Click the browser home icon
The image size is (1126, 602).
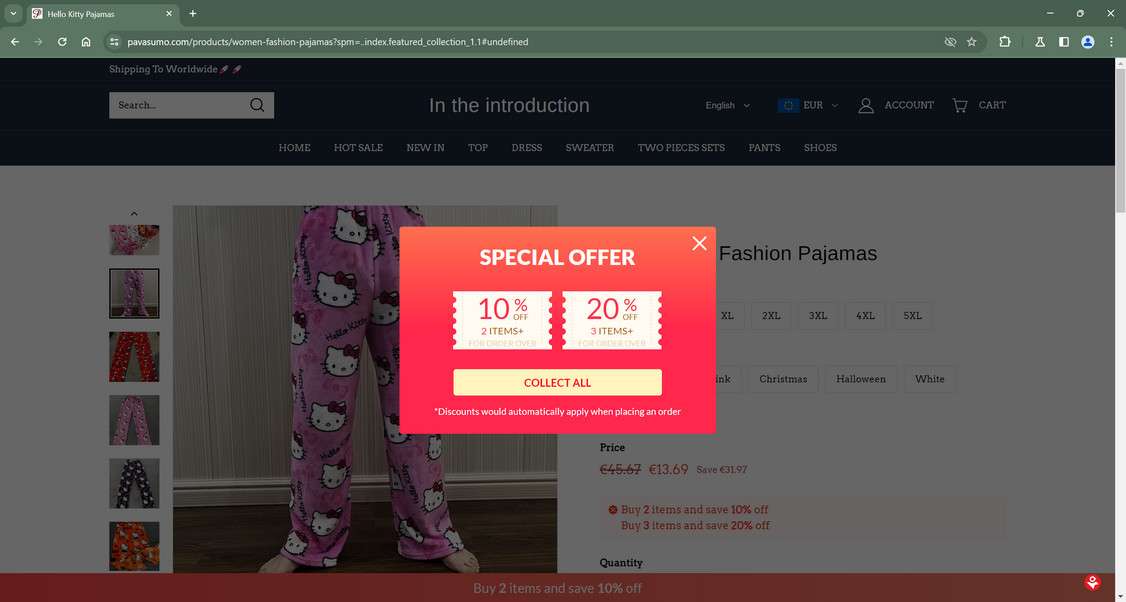pyautogui.click(x=86, y=42)
